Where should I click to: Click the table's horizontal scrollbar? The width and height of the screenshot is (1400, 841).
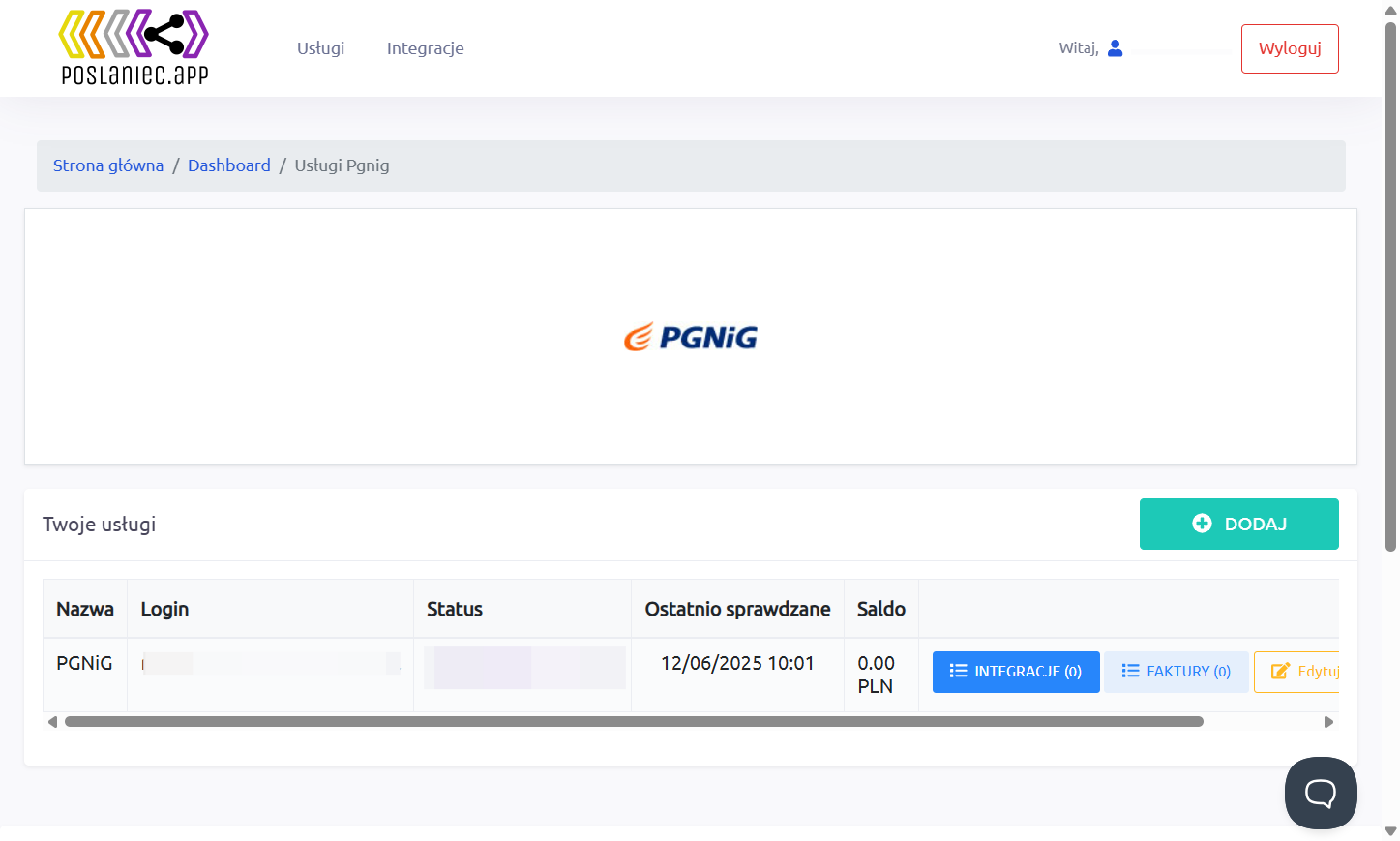pyautogui.click(x=634, y=722)
